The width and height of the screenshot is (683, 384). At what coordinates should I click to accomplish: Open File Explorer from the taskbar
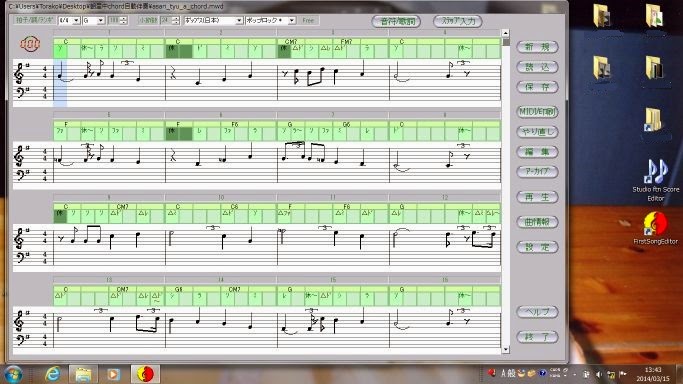[x=83, y=374]
